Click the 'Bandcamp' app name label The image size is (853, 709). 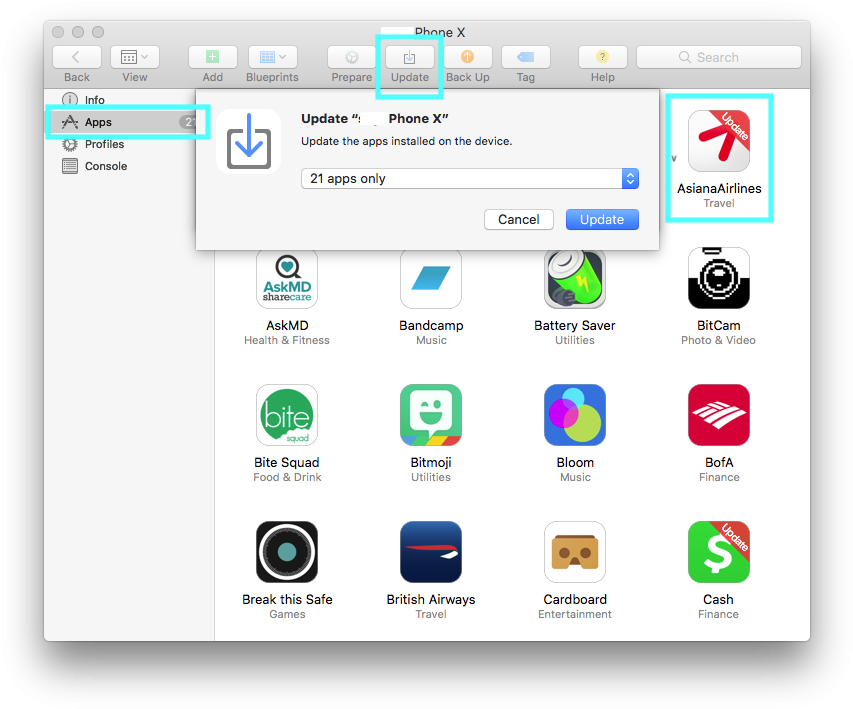[431, 325]
